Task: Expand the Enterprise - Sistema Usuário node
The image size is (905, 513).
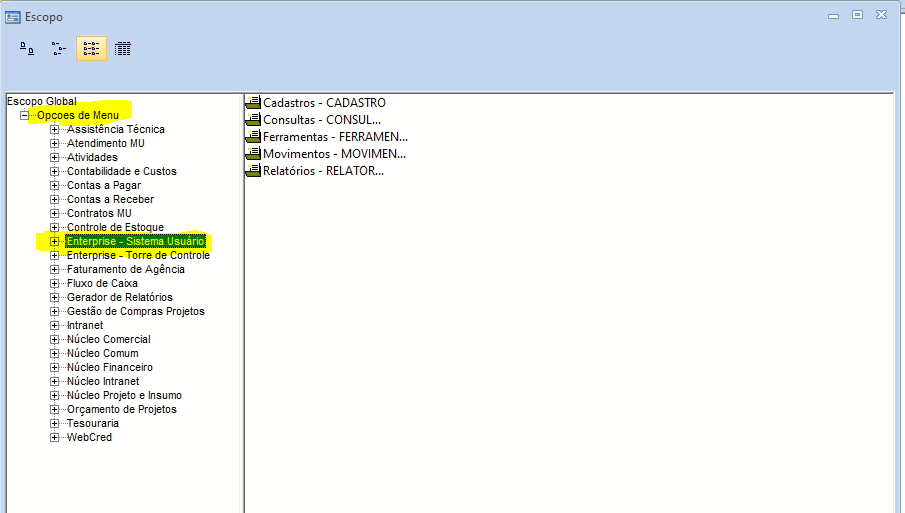Action: pos(54,241)
